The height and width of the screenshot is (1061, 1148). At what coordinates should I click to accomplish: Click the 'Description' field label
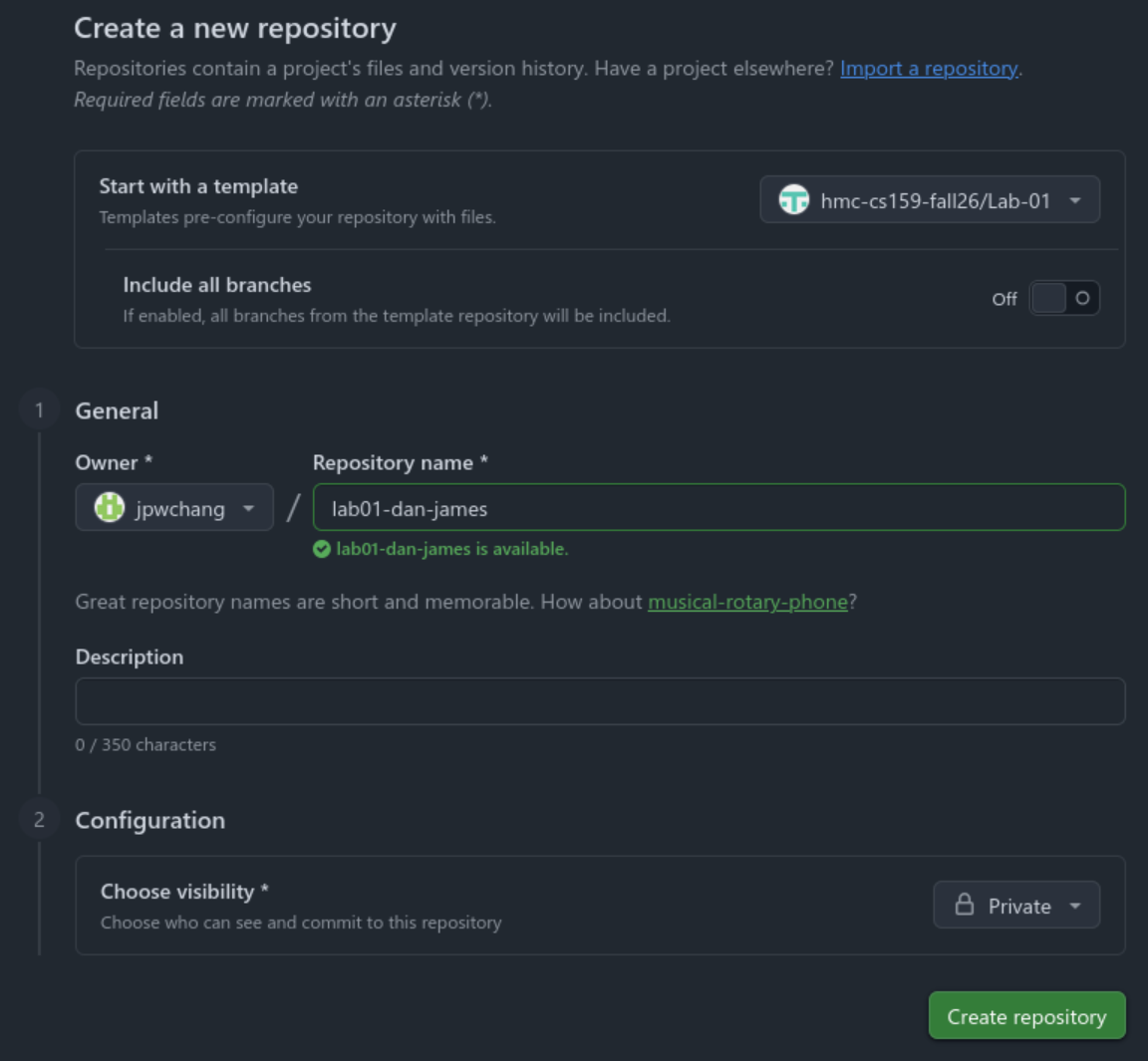click(x=130, y=658)
